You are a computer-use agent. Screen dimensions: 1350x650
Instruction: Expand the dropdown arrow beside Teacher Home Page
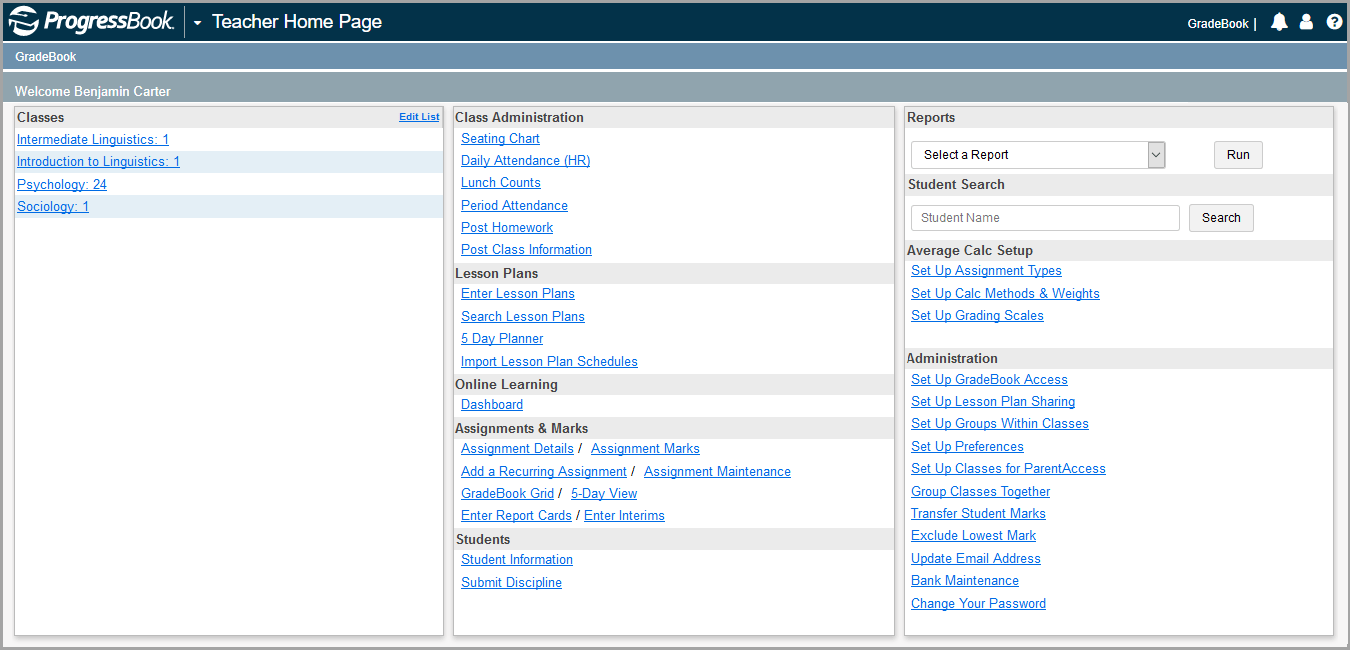(196, 22)
